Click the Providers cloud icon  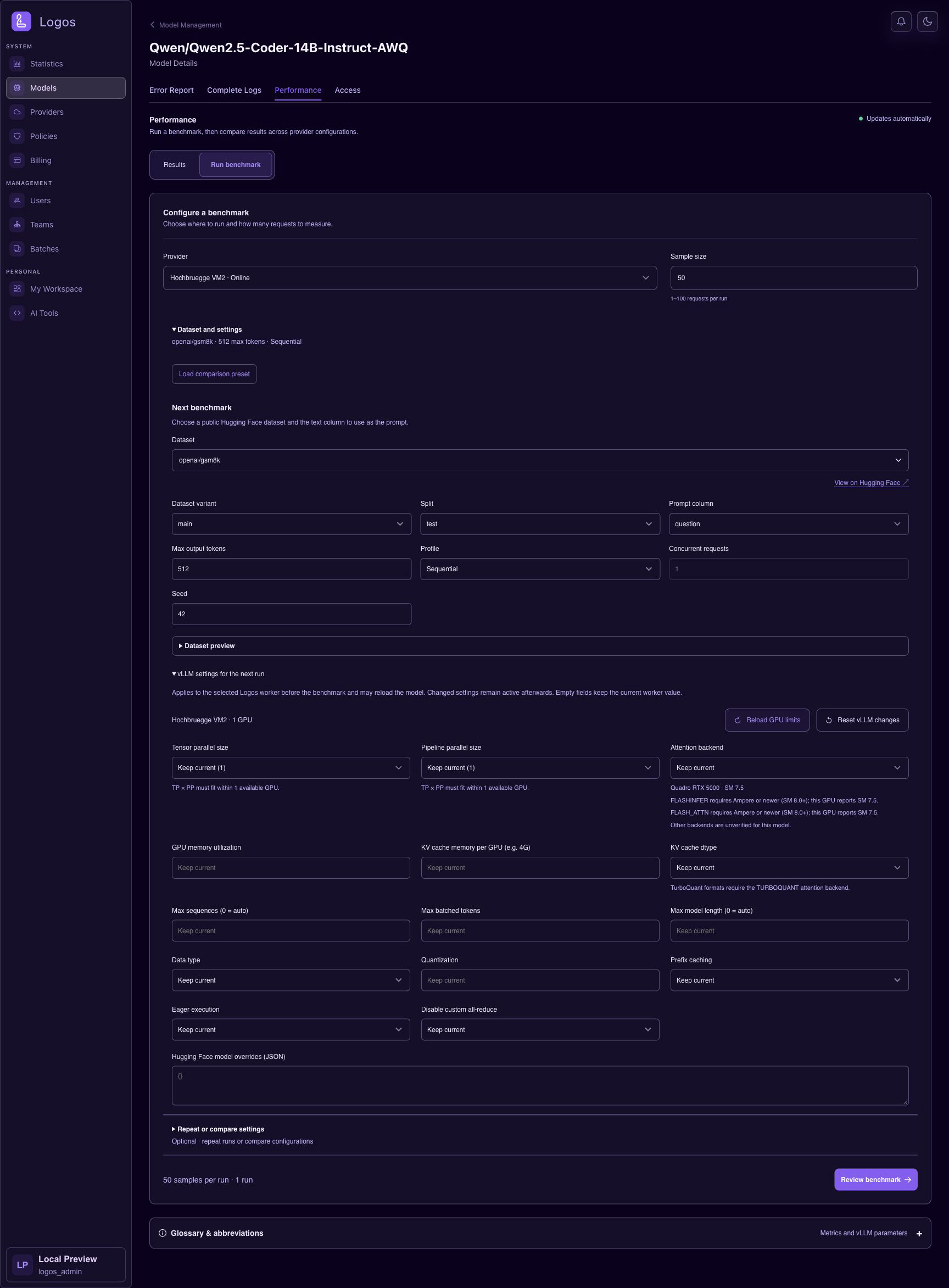pos(17,112)
